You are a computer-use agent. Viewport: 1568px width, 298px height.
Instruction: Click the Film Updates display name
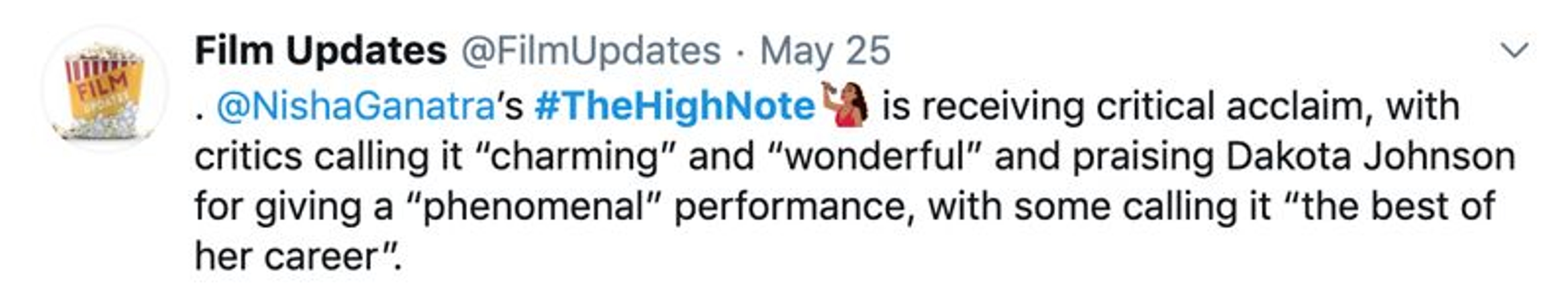coord(321,51)
